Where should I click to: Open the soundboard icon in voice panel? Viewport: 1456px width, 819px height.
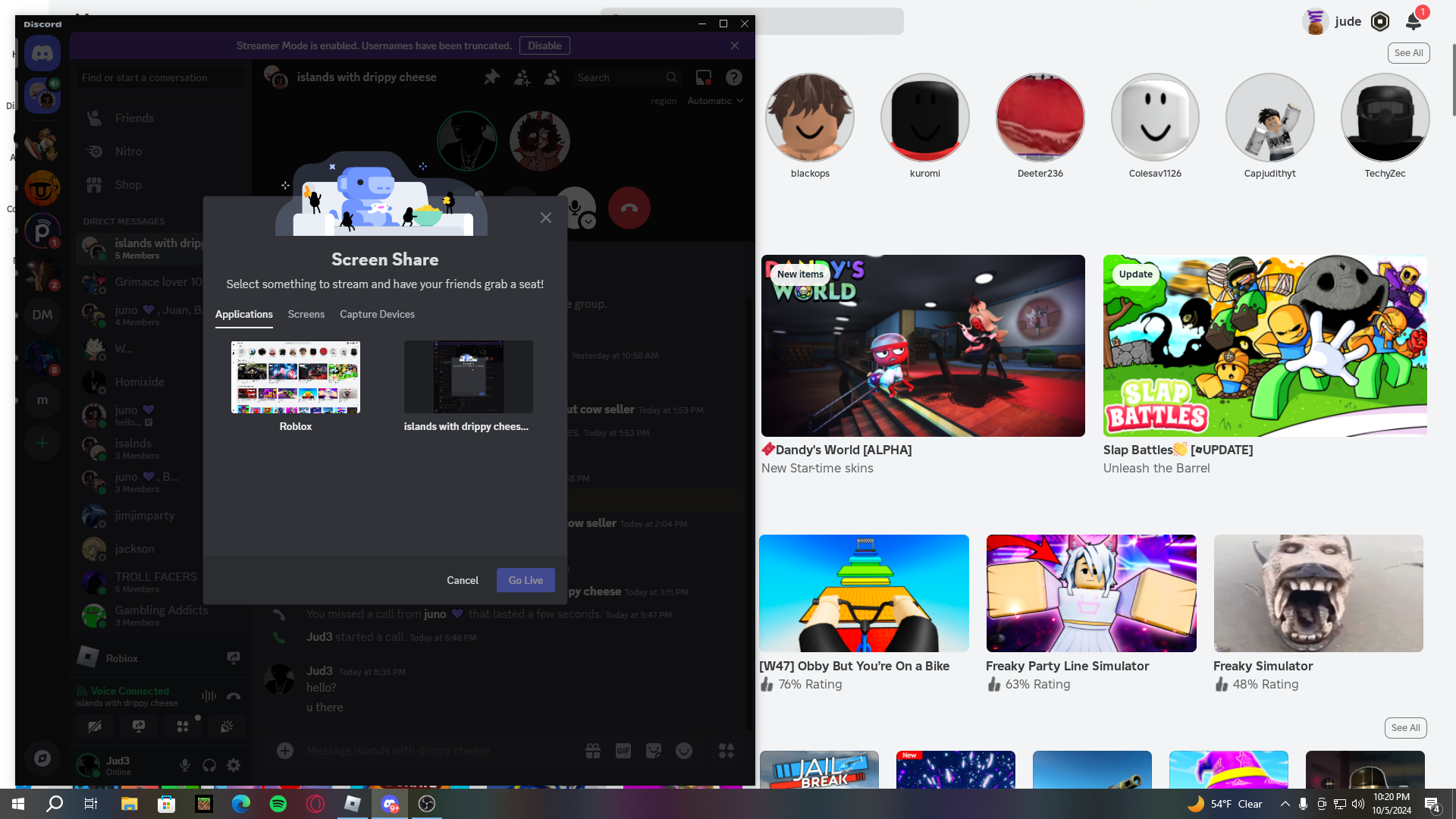pos(227,726)
